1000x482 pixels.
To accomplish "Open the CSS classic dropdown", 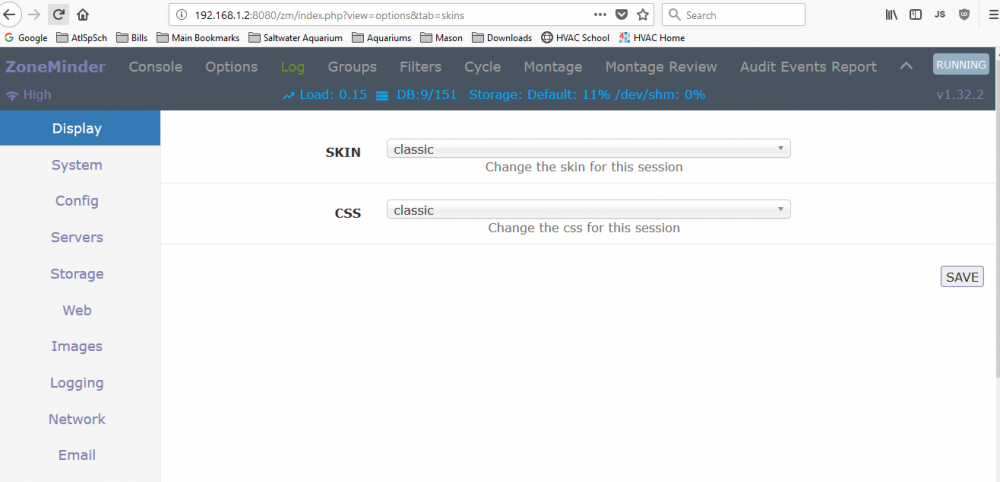I will click(589, 209).
